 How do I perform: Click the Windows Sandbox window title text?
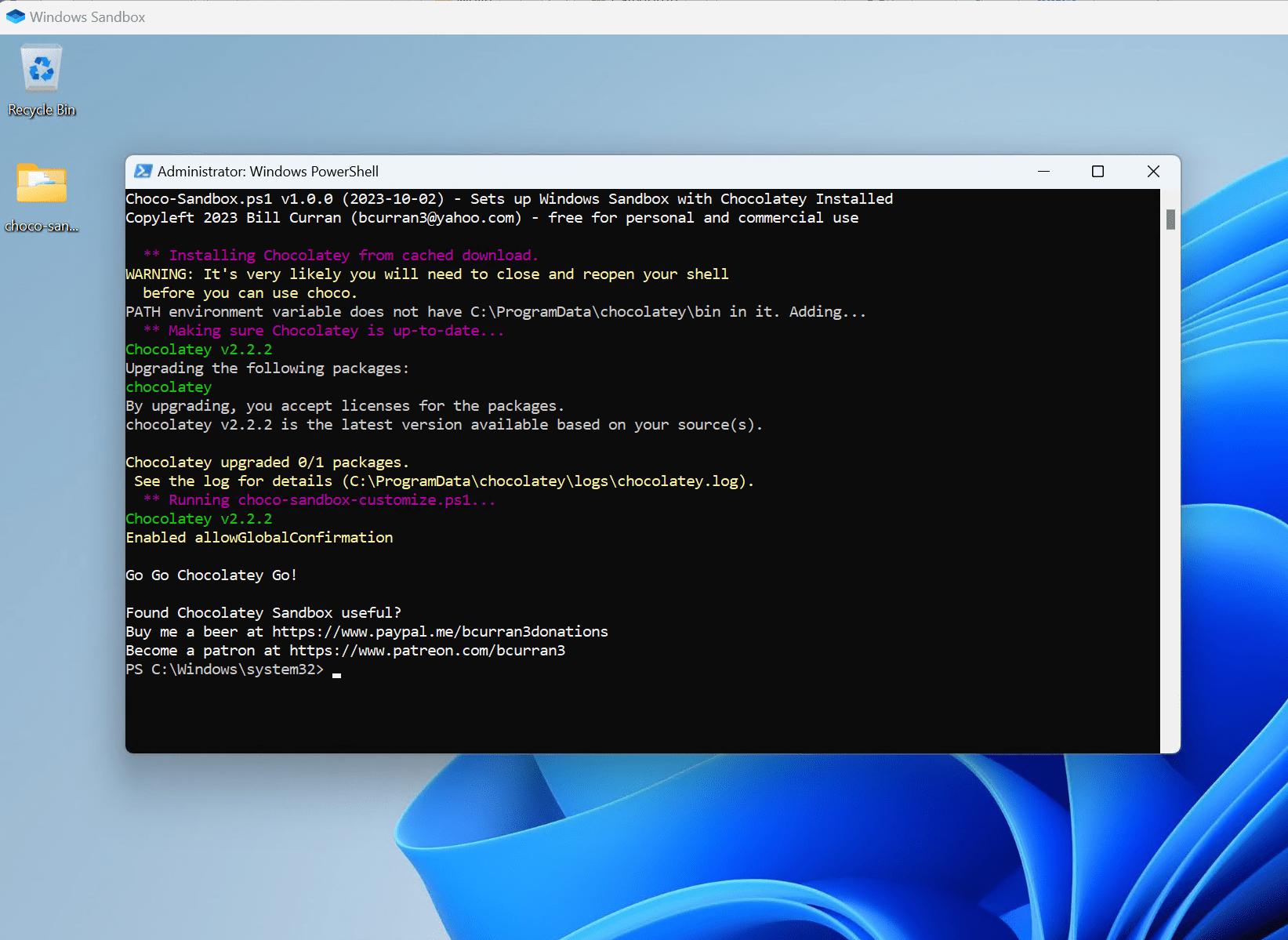(x=87, y=16)
